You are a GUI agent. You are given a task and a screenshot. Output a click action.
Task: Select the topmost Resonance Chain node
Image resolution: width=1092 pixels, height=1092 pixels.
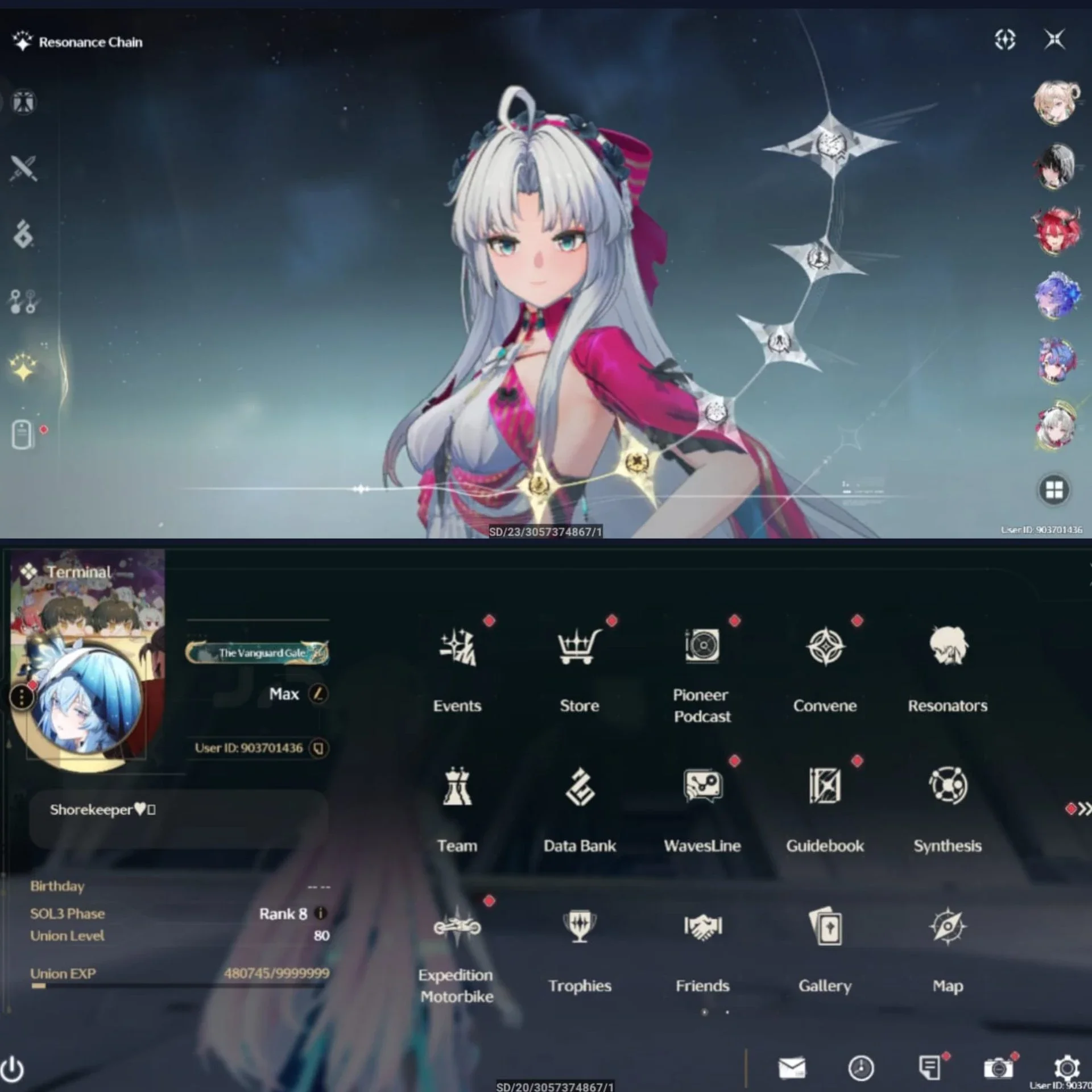(832, 146)
